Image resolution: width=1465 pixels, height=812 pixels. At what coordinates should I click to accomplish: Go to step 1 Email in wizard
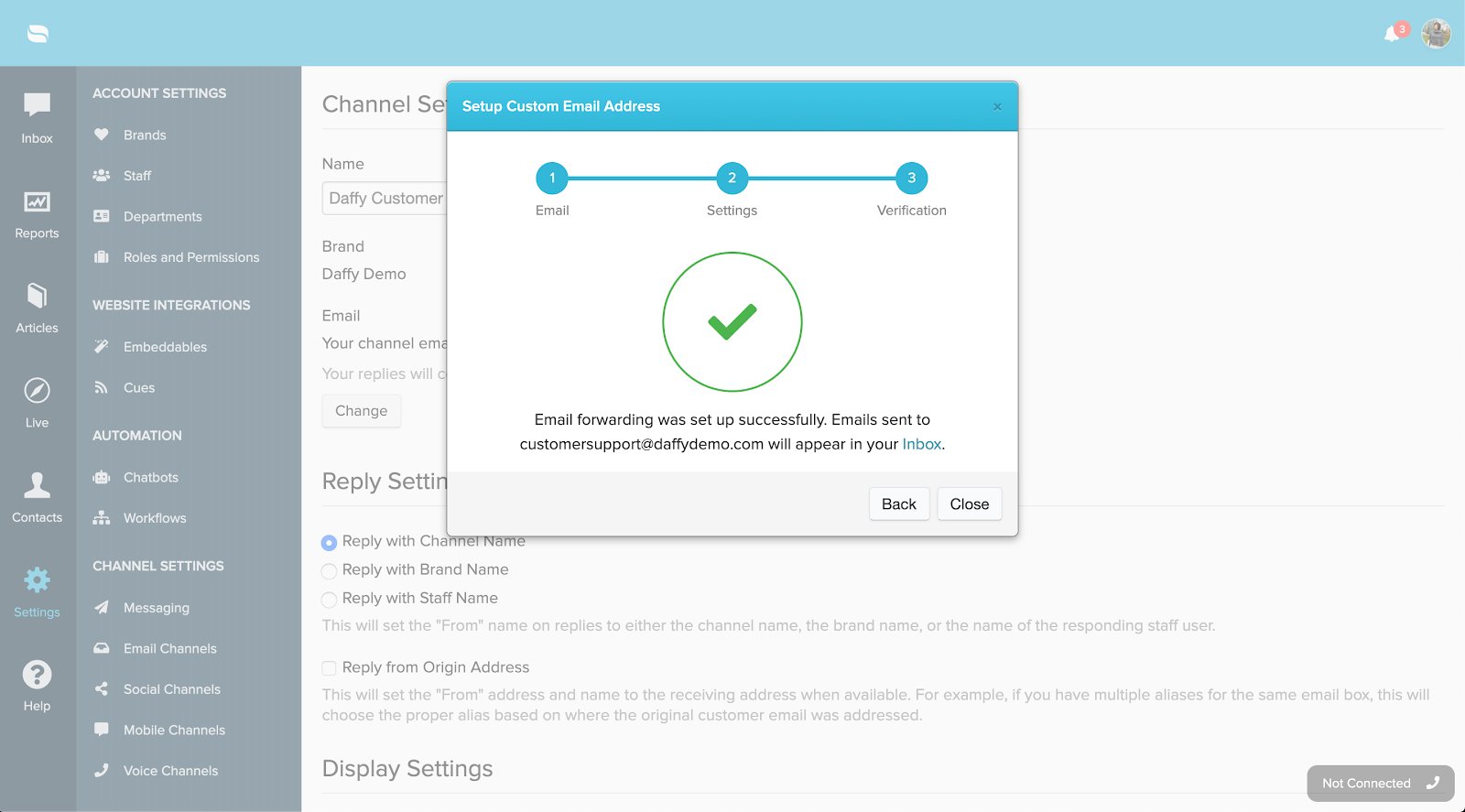(552, 178)
